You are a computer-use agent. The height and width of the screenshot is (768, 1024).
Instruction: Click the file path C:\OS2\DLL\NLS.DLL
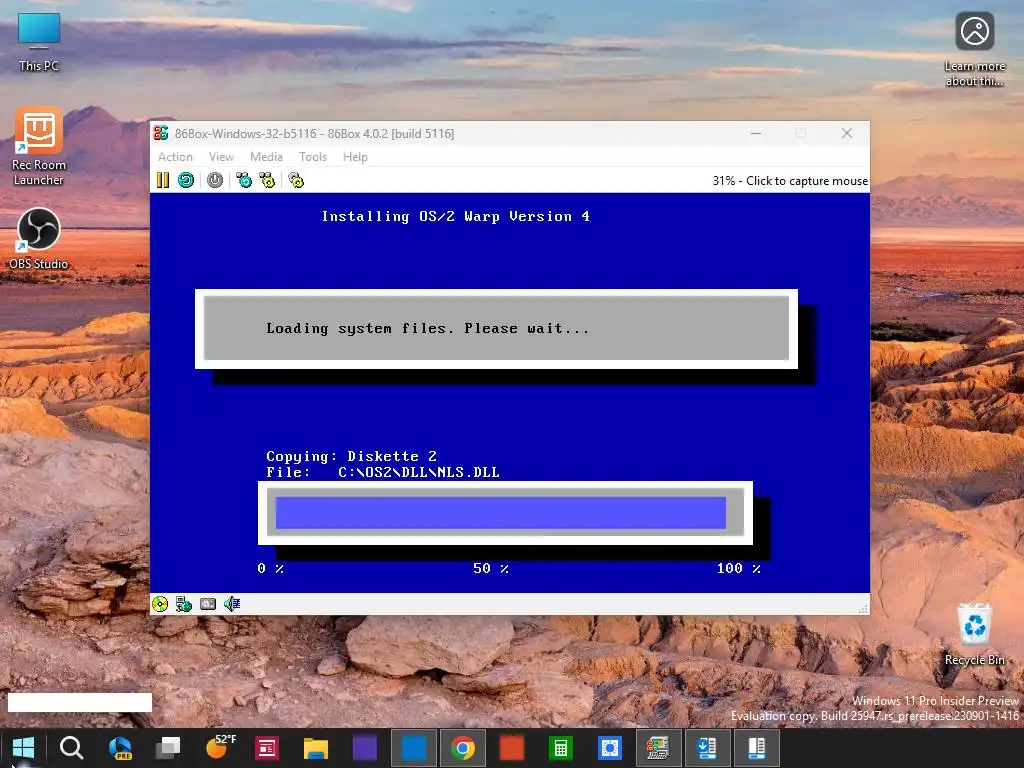(419, 472)
